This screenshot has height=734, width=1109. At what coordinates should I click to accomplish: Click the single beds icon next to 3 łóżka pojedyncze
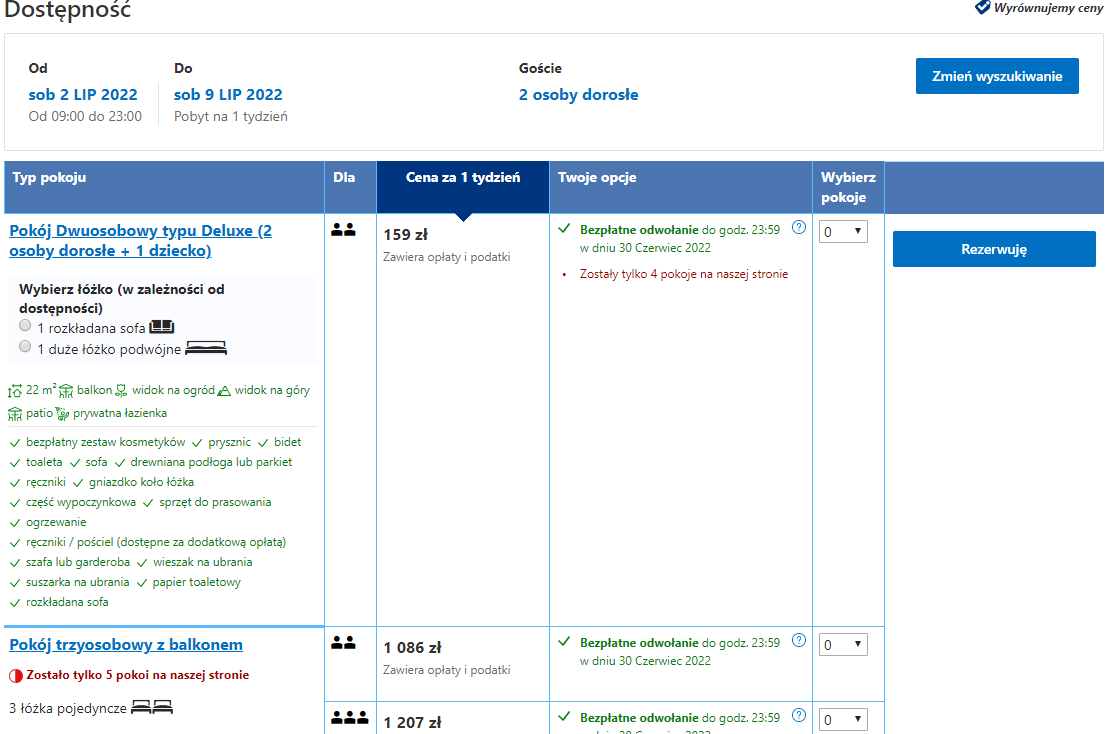(152, 706)
